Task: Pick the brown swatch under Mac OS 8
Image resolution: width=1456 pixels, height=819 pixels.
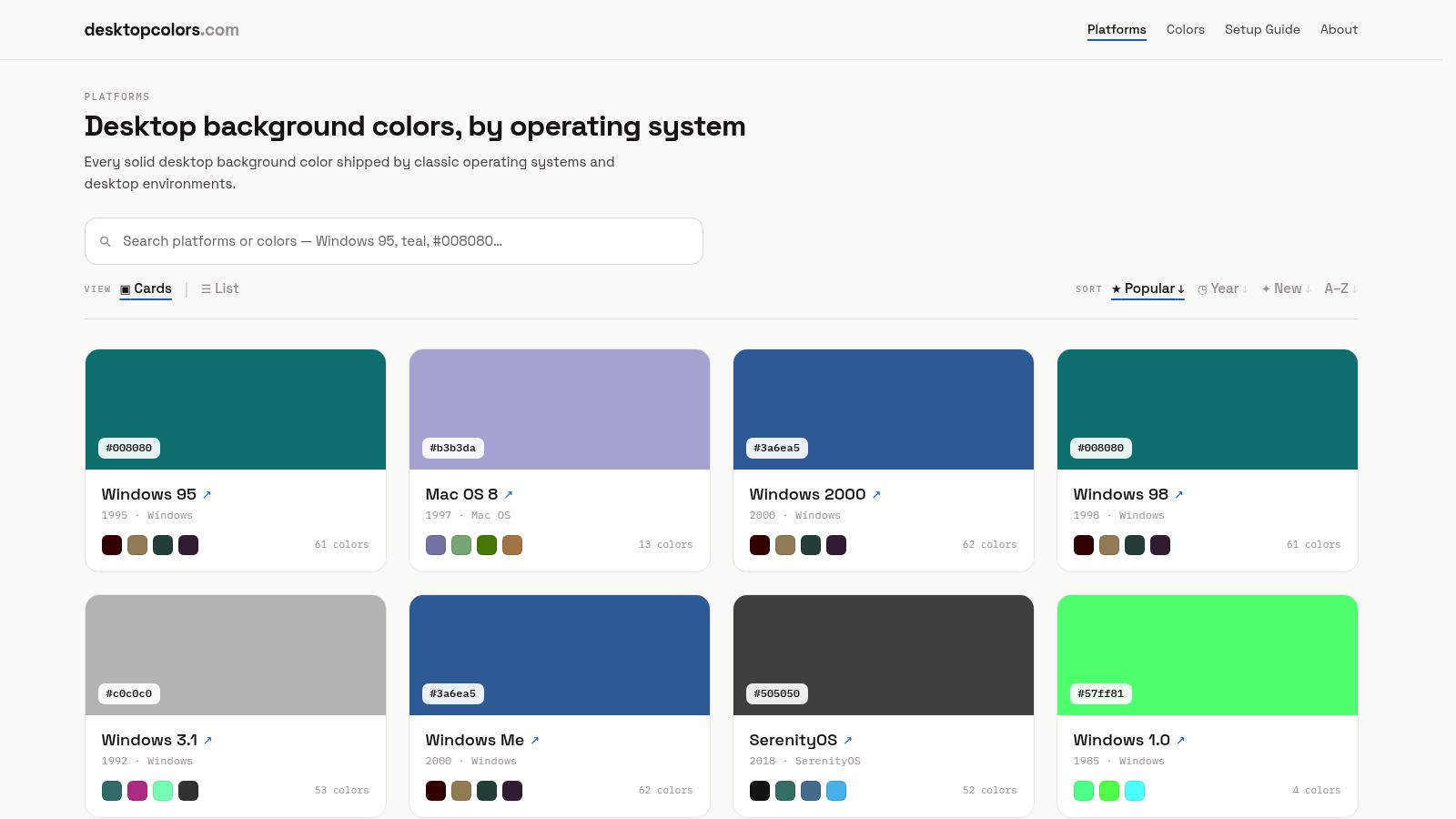Action: click(x=512, y=545)
